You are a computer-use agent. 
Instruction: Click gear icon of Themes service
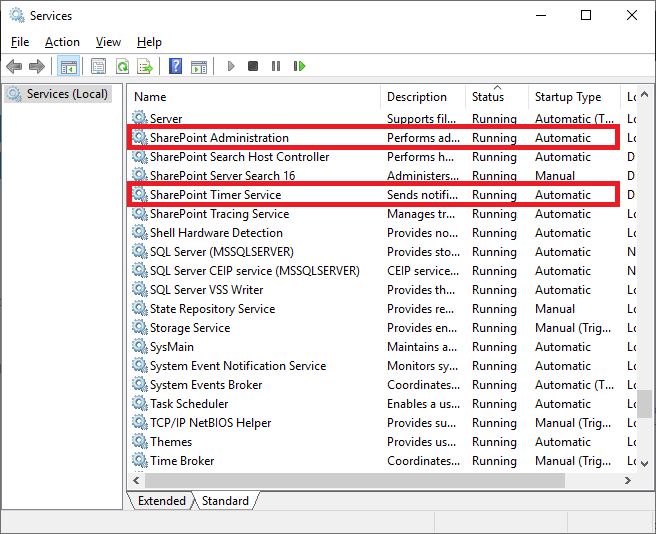coord(140,441)
